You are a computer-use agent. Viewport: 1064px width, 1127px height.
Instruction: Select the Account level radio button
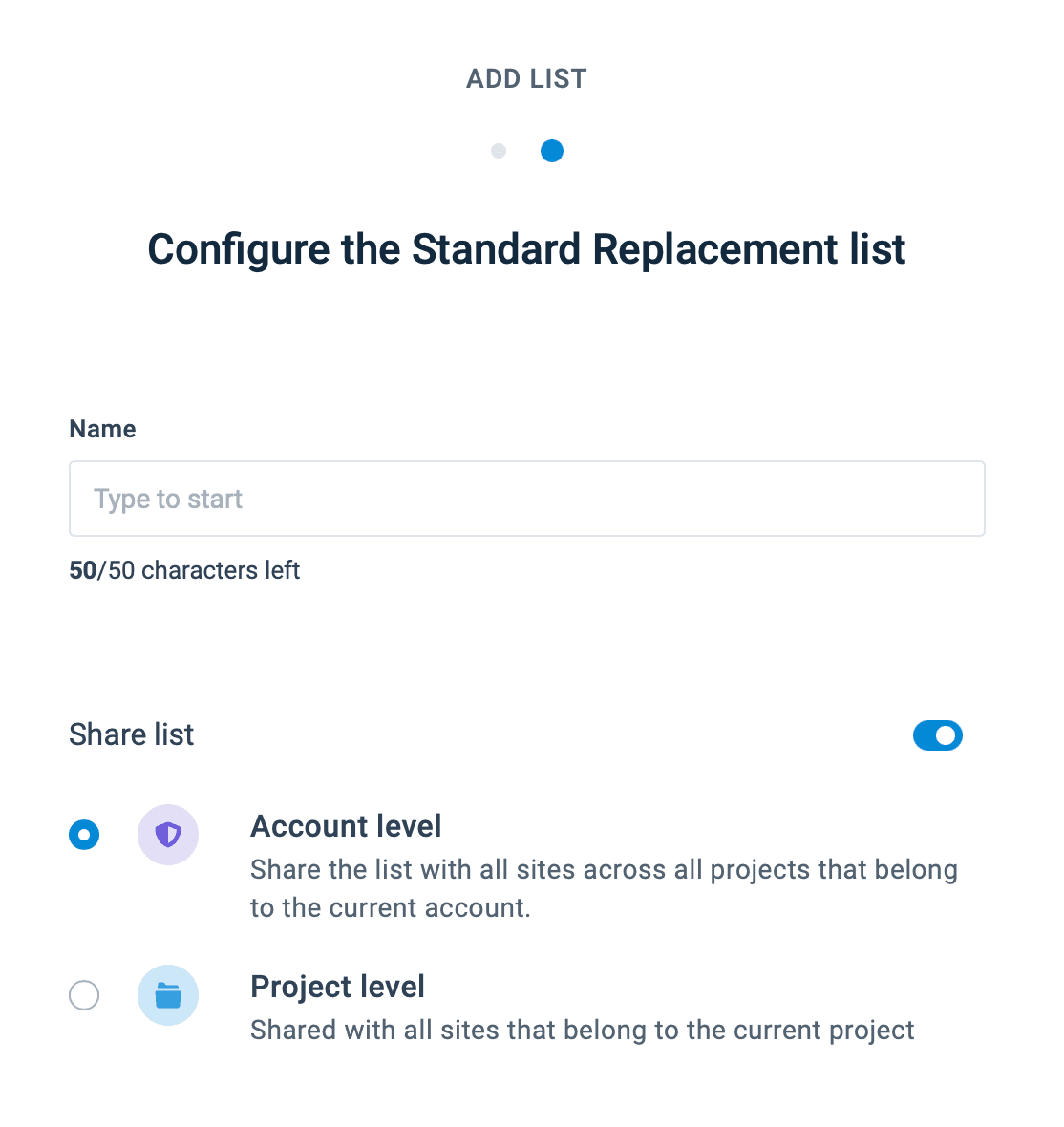(84, 835)
